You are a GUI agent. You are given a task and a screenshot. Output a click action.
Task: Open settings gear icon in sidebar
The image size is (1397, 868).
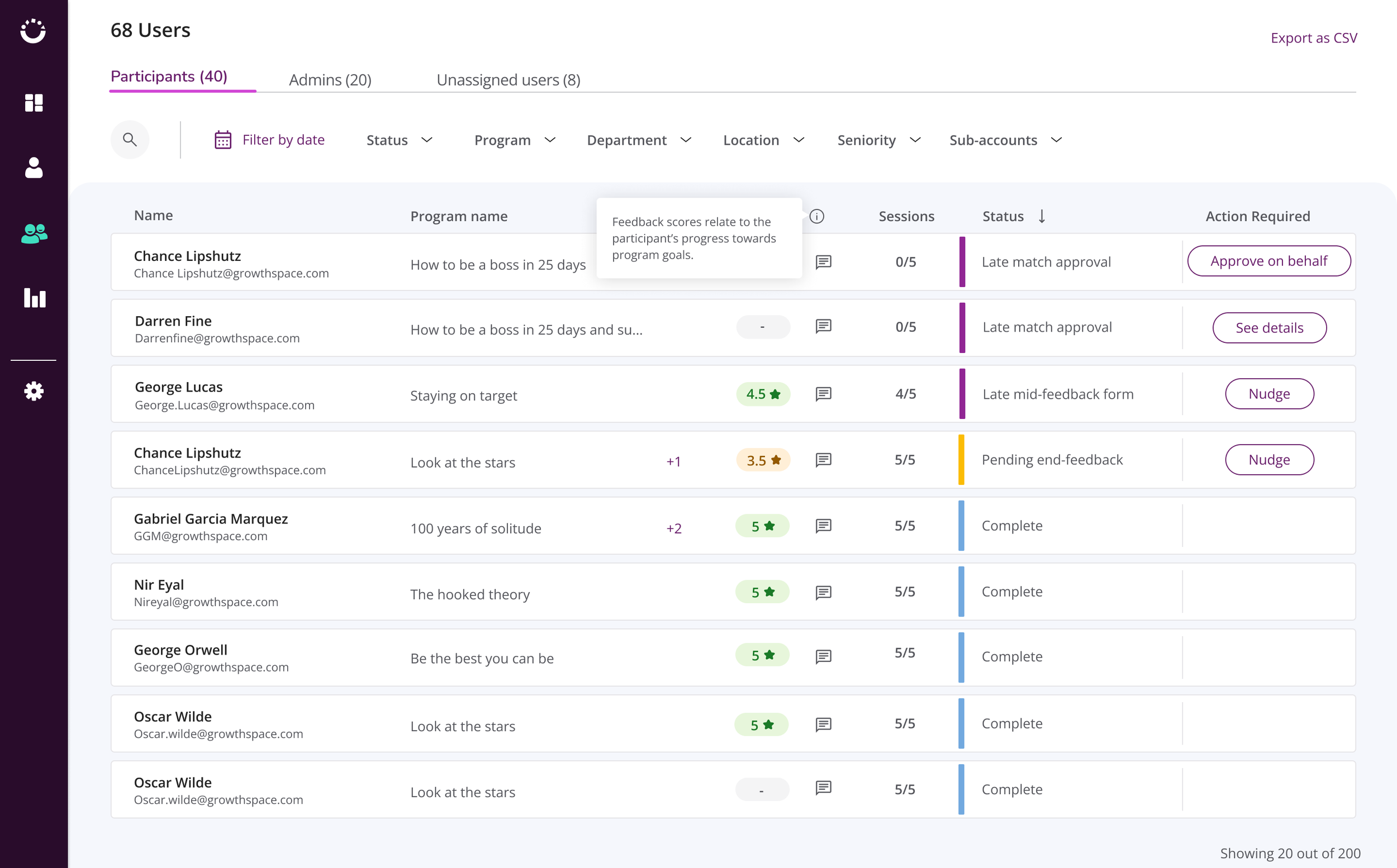[x=34, y=391]
